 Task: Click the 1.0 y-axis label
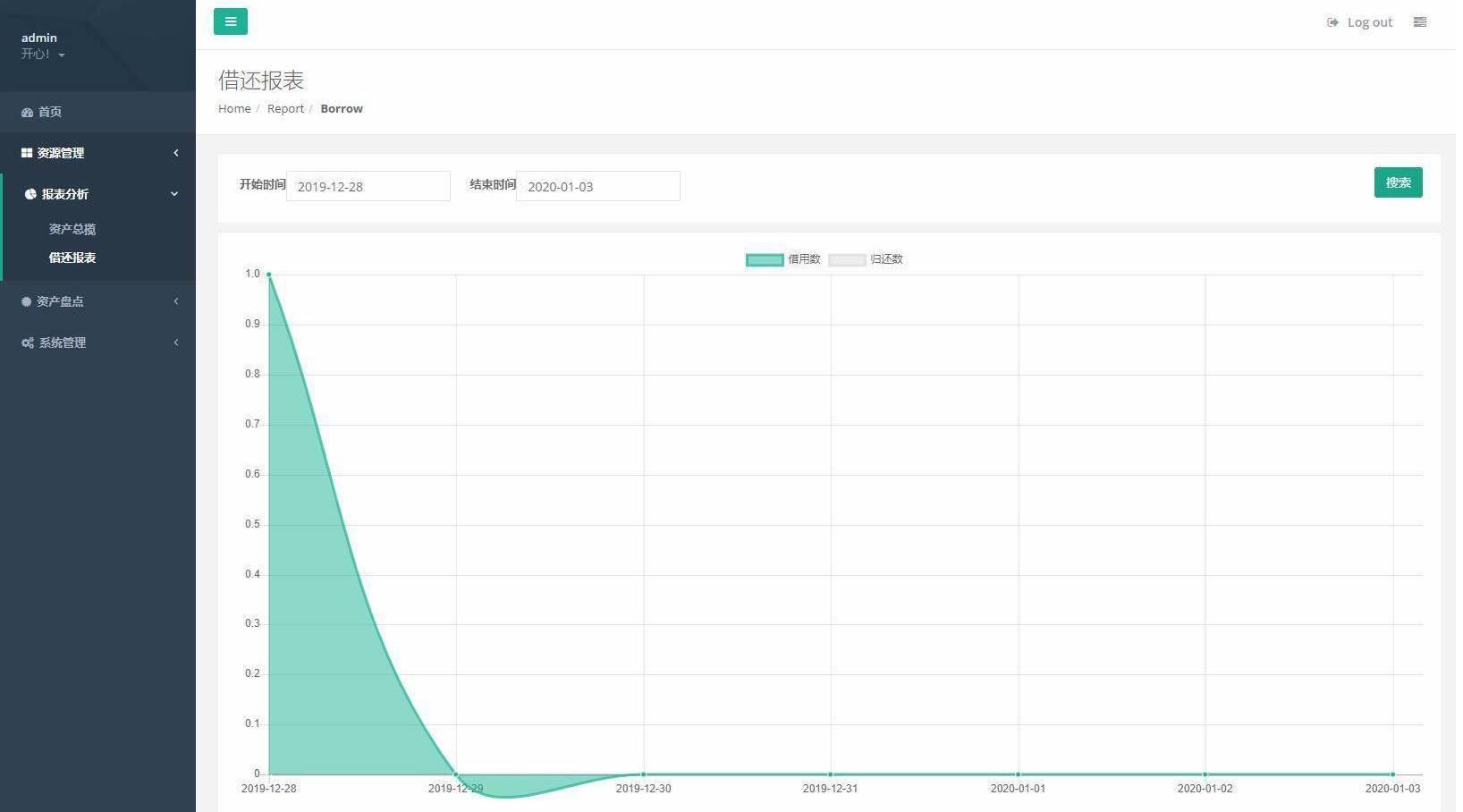tap(252, 274)
